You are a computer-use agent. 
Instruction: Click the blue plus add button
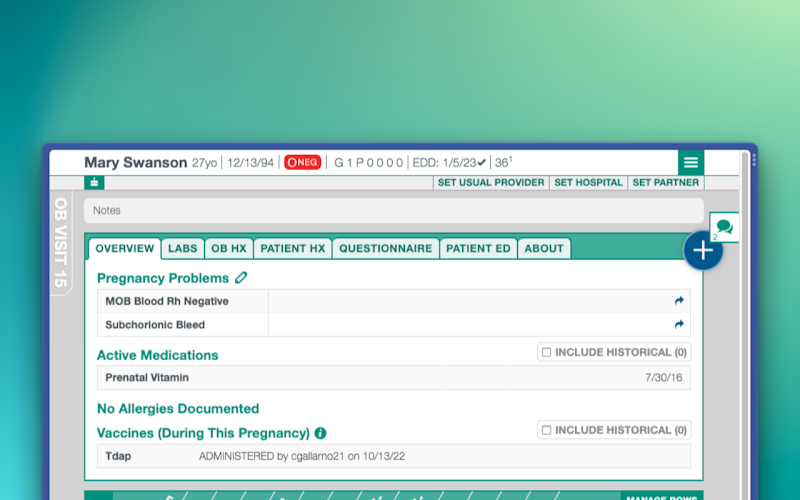(x=703, y=251)
